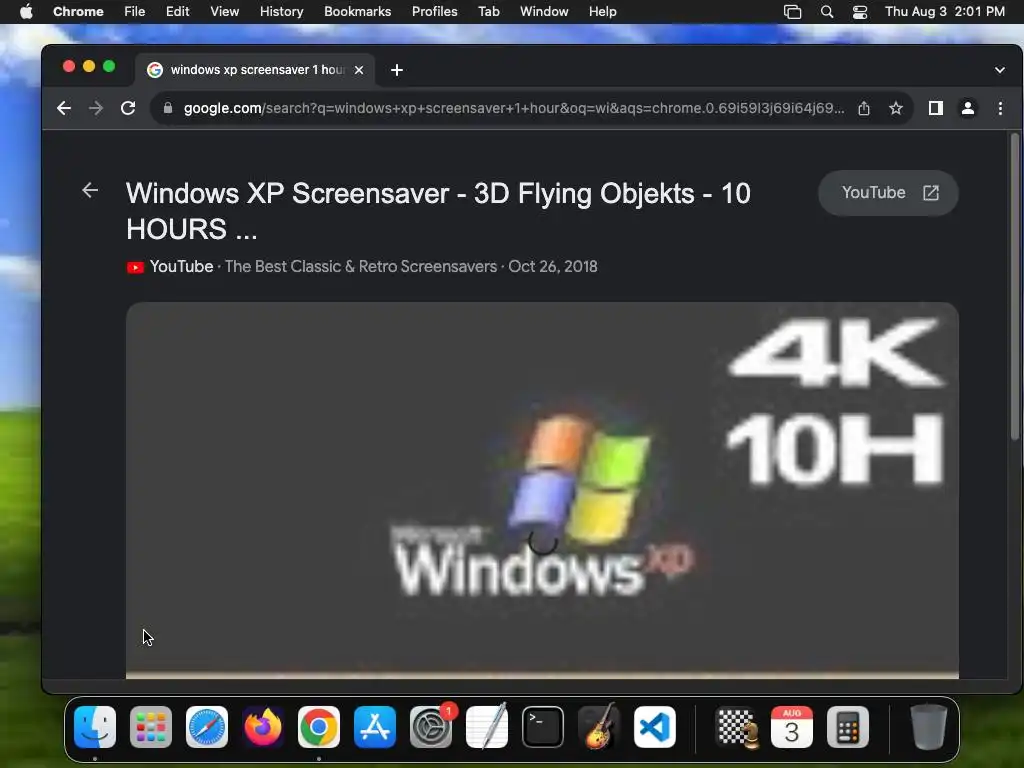This screenshot has width=1024, height=768.
Task: Open the Help menu
Action: coord(602,12)
